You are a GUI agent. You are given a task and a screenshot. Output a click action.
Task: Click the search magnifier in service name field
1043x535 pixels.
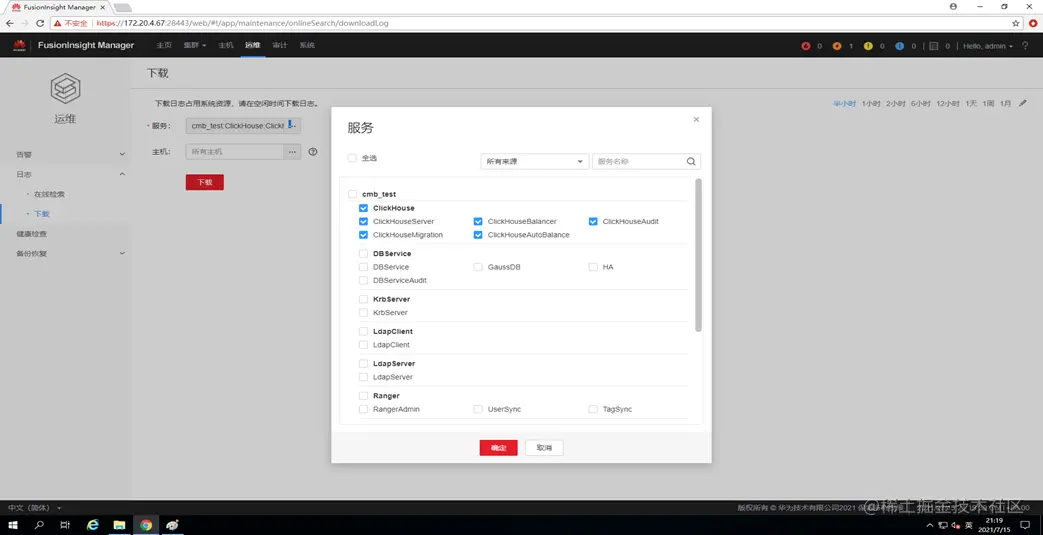(x=691, y=161)
